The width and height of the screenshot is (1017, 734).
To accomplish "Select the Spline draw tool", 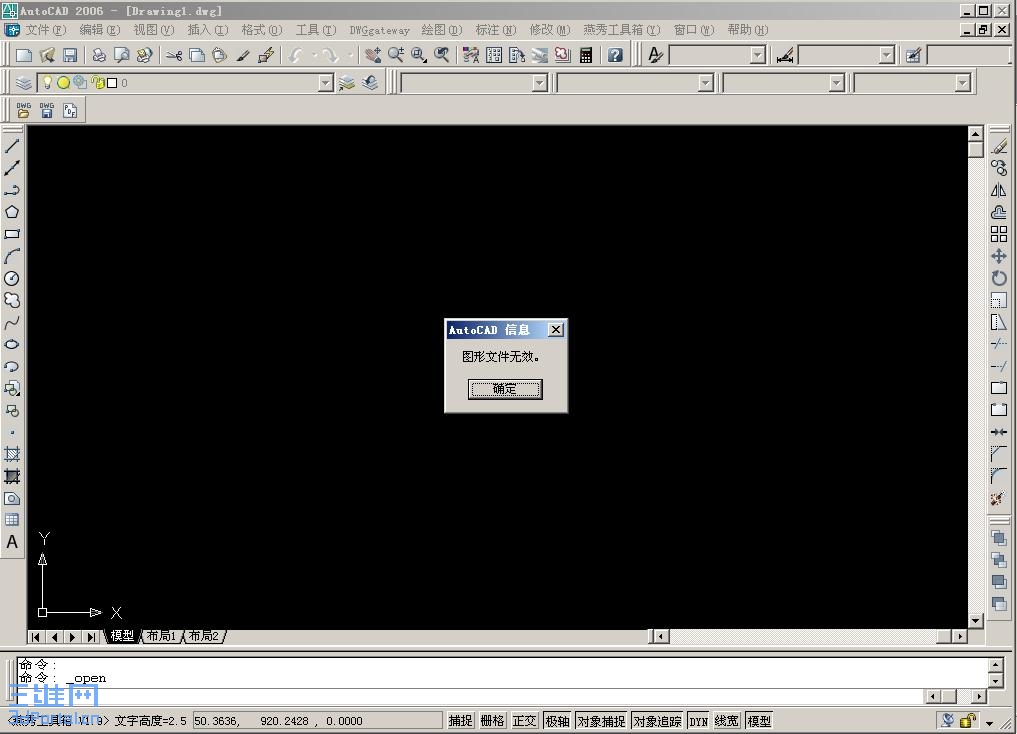I will coord(12,322).
